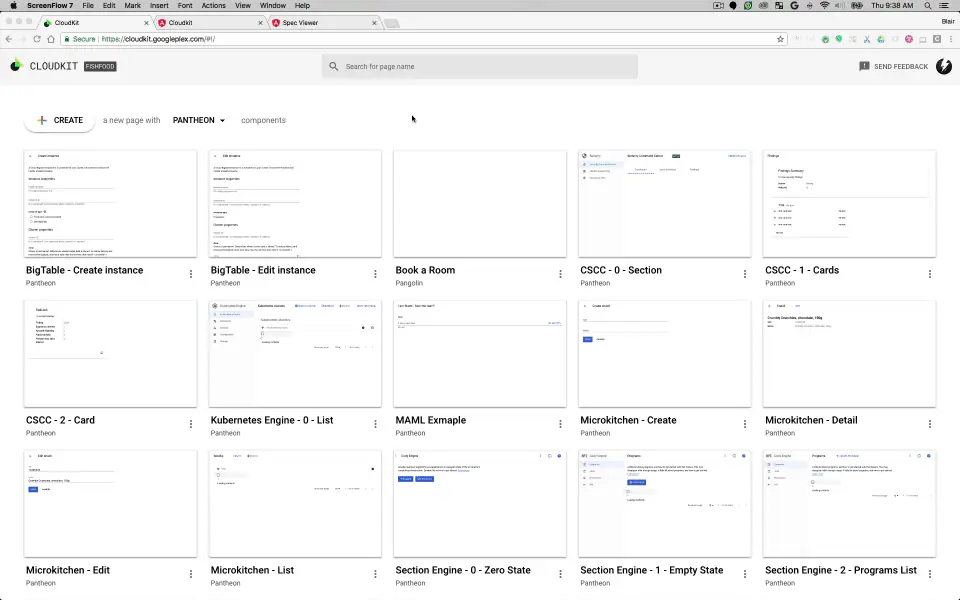
Task: Bookmark page with the star icon
Action: coord(780,39)
